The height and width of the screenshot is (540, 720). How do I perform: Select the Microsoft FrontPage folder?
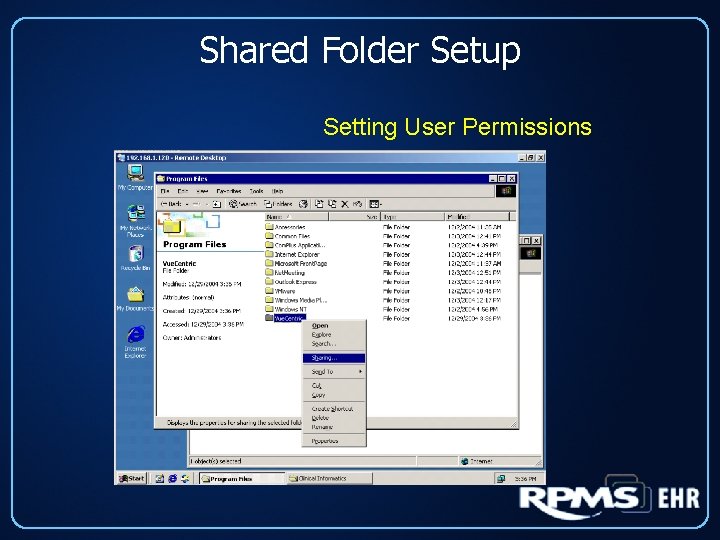coord(296,264)
